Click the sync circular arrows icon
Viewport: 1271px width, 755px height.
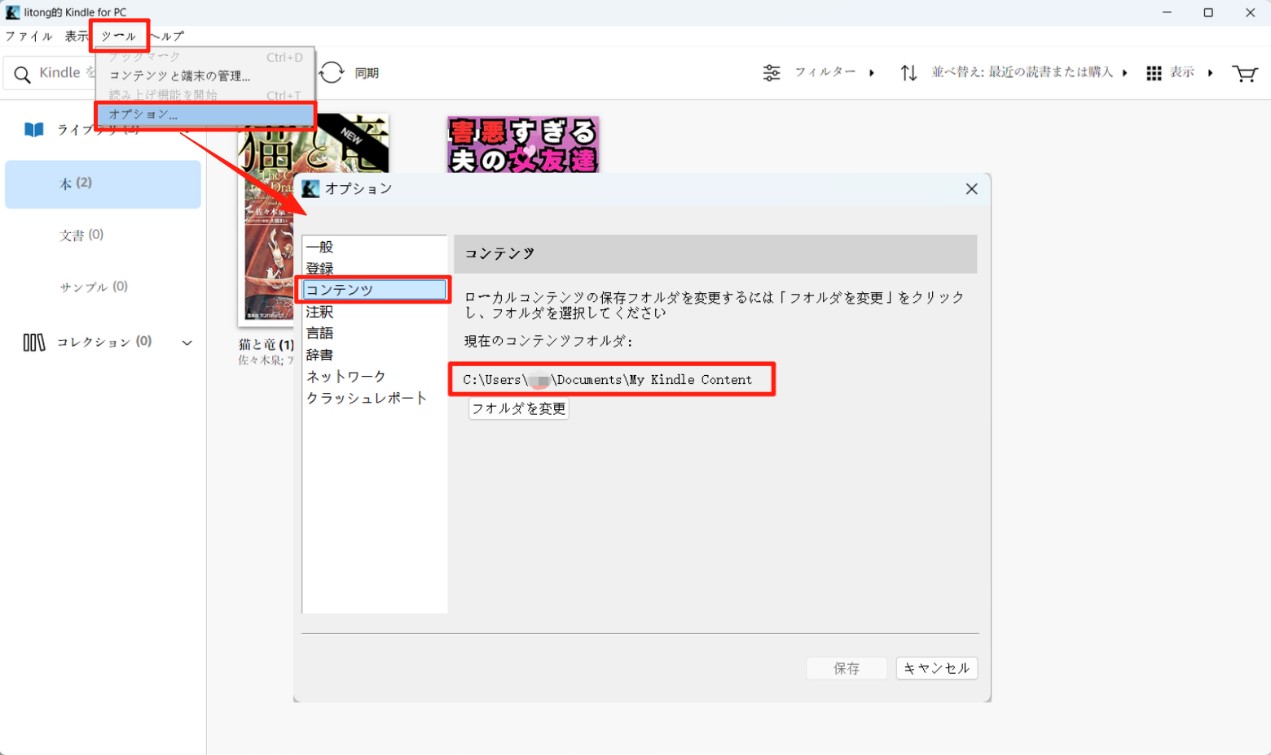click(331, 73)
